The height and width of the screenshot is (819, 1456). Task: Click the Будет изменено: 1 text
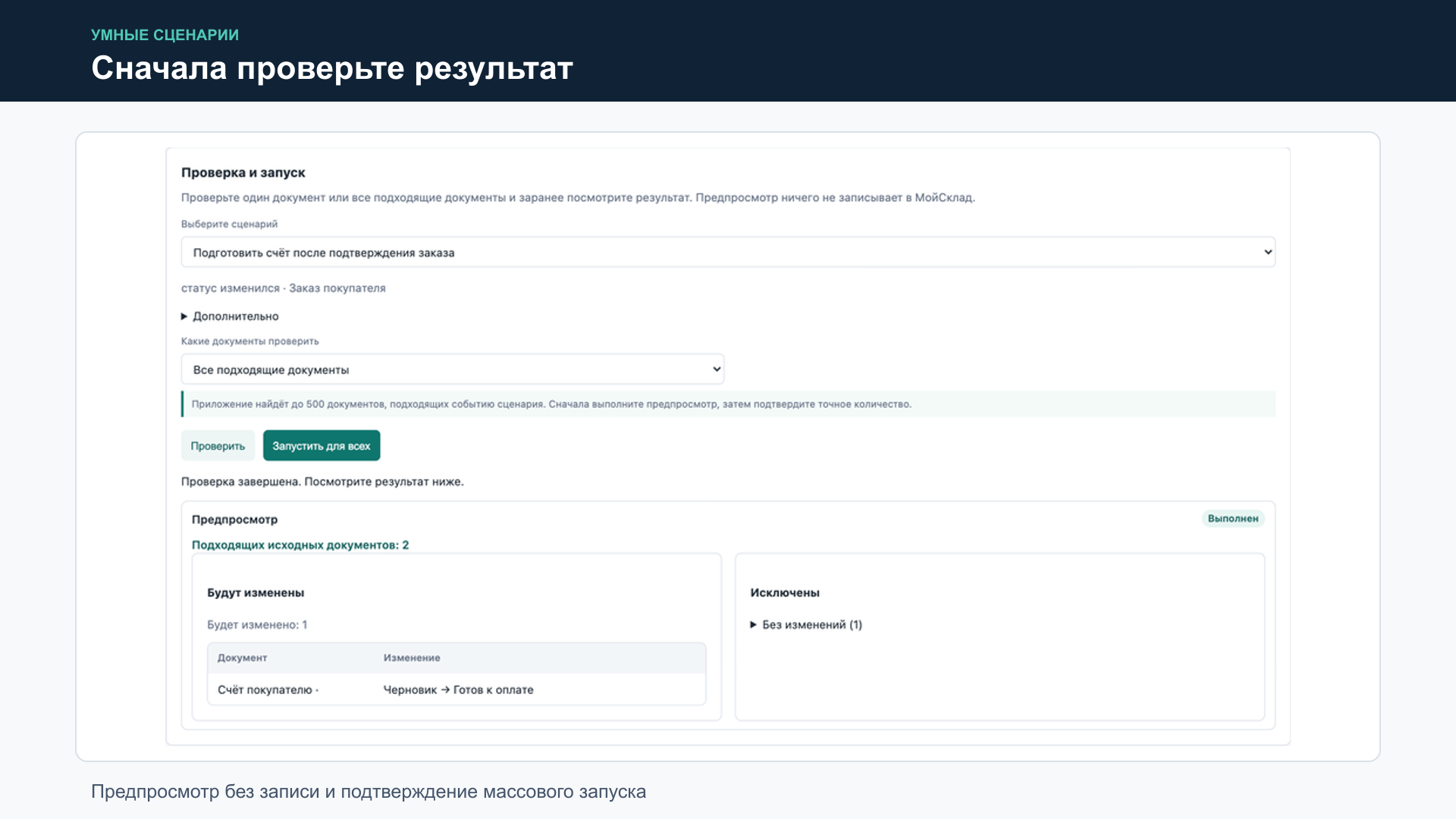(257, 625)
